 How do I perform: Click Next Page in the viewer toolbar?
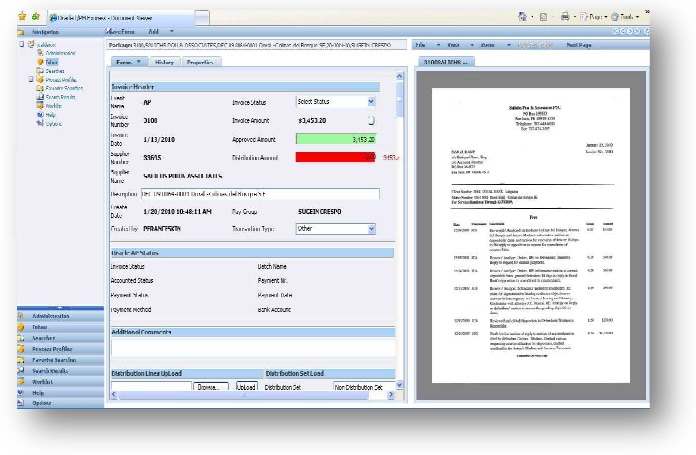click(579, 45)
